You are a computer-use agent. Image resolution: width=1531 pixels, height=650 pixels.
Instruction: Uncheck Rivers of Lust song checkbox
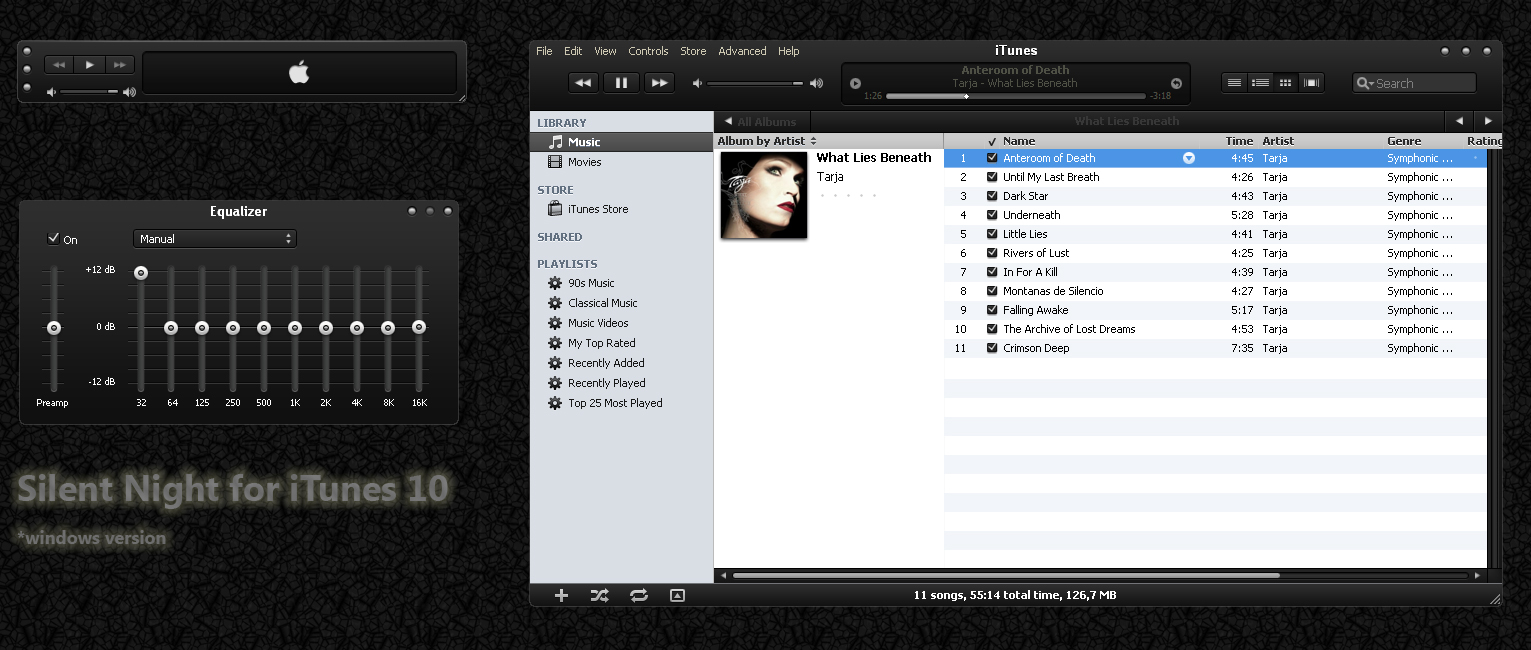tap(992, 253)
